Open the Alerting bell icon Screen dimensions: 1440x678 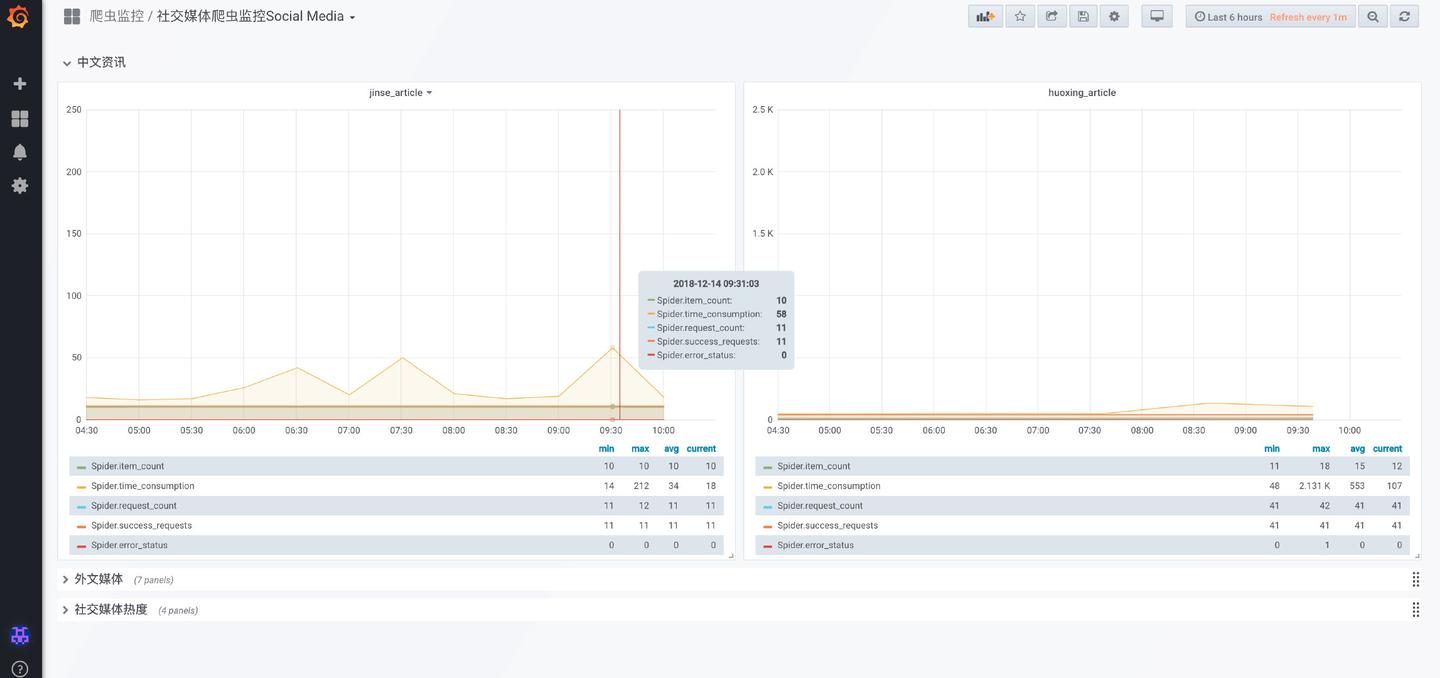pos(19,152)
